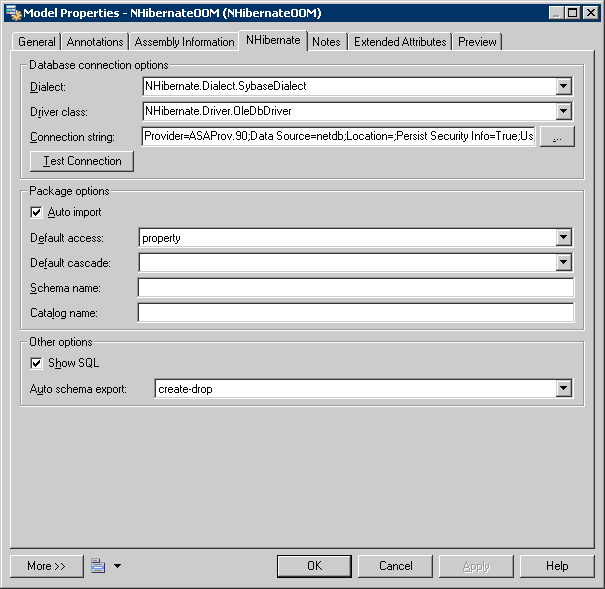Maximize the Model Properties window
Image resolution: width=605 pixels, height=589 pixels.
573,13
